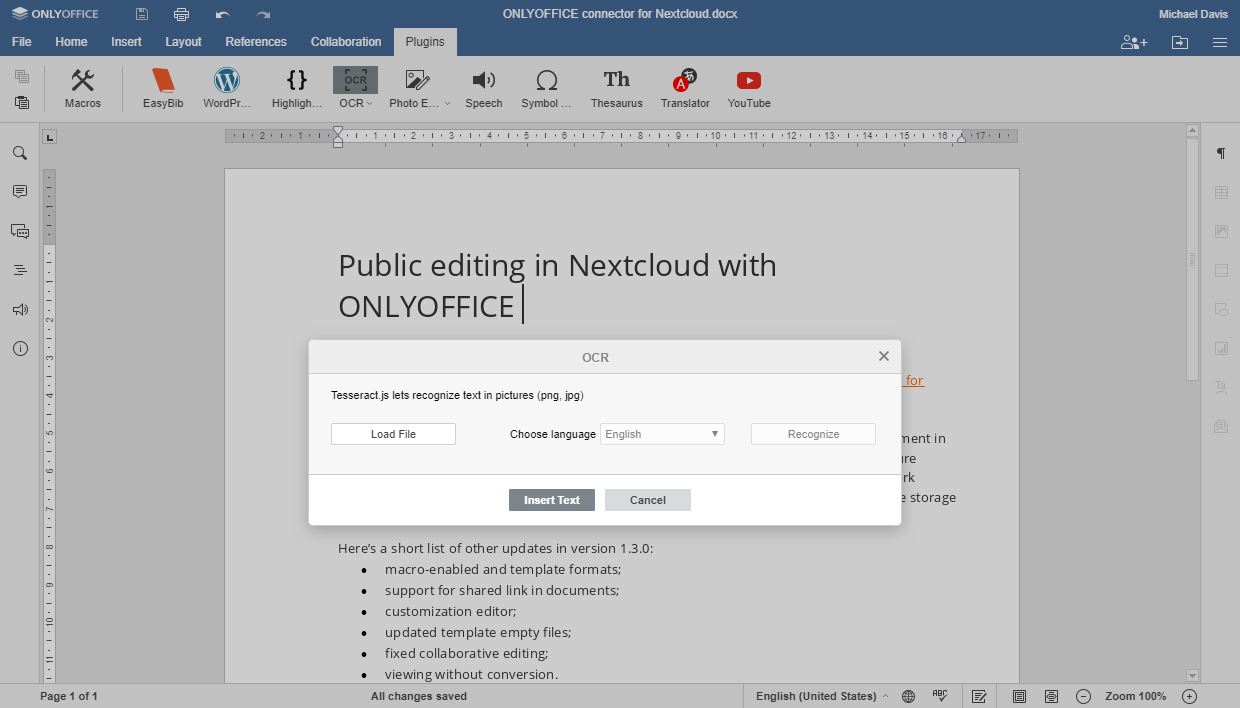Open table settings in right sidebar

click(x=1221, y=192)
